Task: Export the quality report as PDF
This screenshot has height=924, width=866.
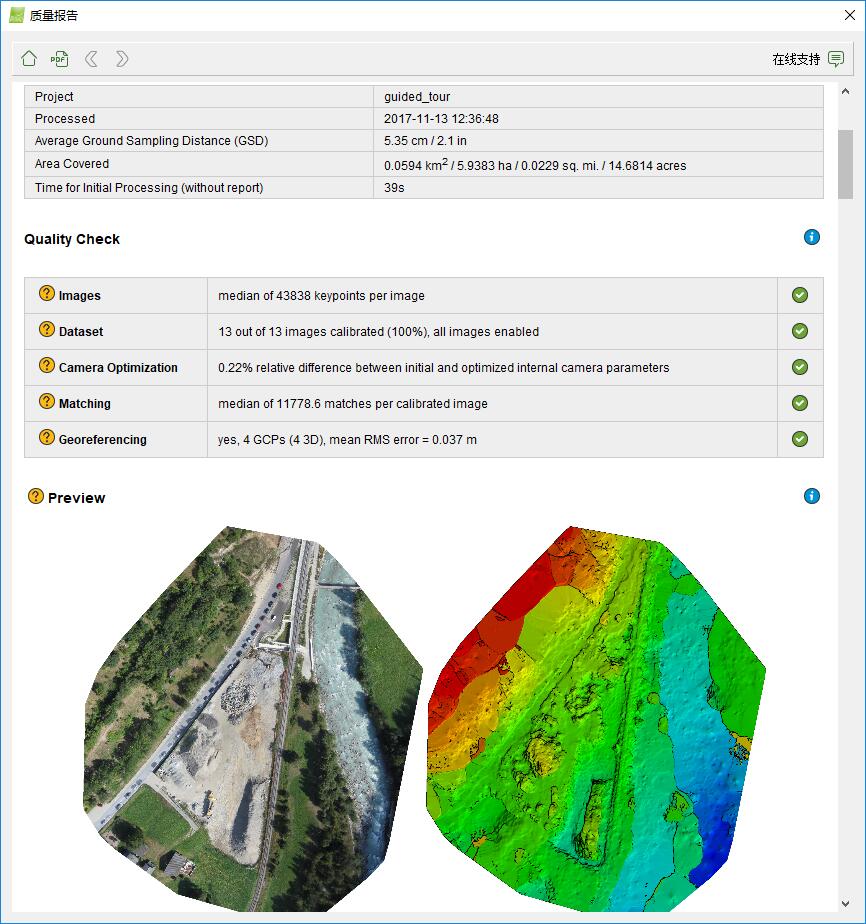Action: tap(60, 59)
